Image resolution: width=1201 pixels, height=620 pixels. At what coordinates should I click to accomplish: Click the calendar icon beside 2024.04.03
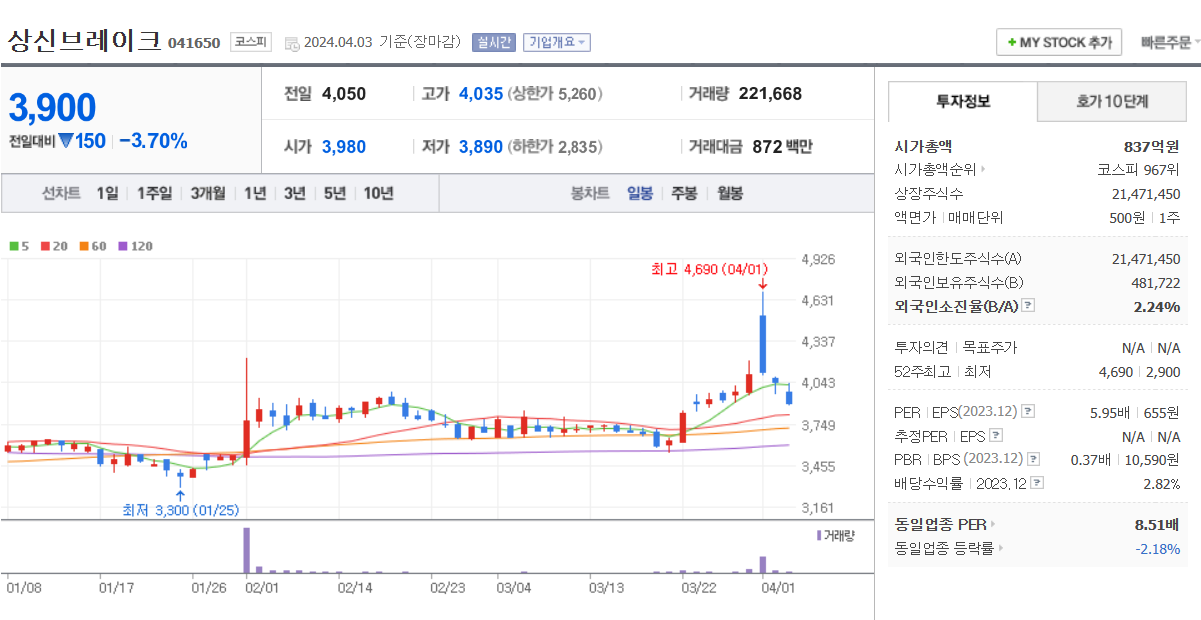point(291,43)
